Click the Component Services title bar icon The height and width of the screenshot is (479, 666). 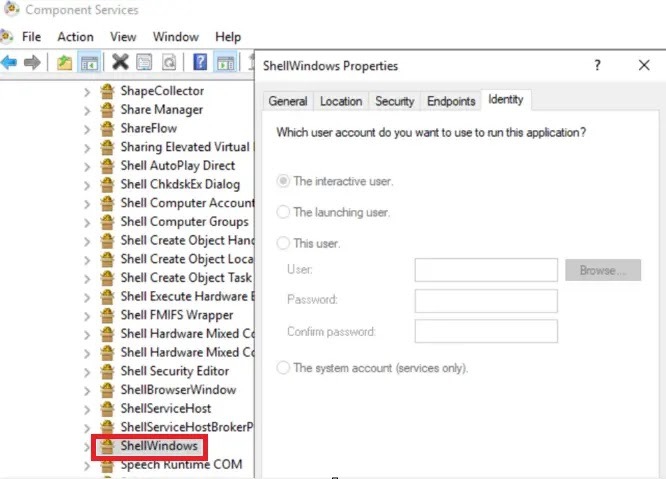(11, 9)
